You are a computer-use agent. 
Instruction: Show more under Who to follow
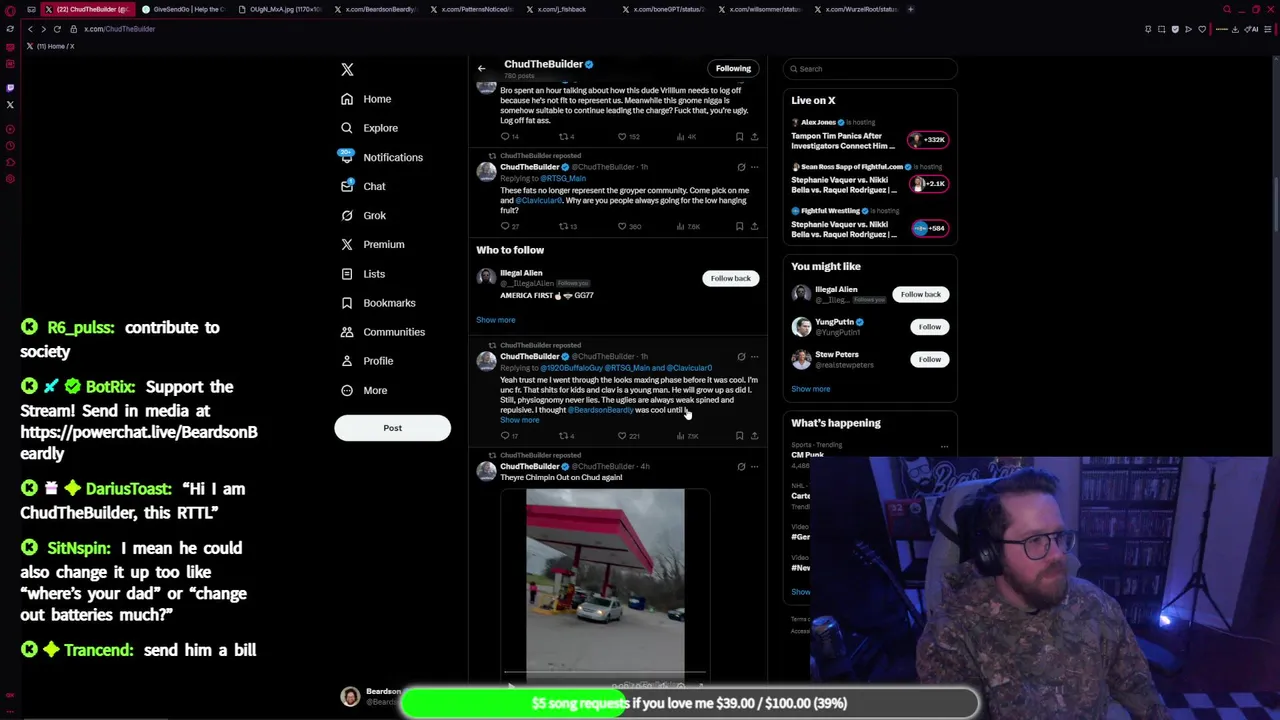(x=496, y=320)
